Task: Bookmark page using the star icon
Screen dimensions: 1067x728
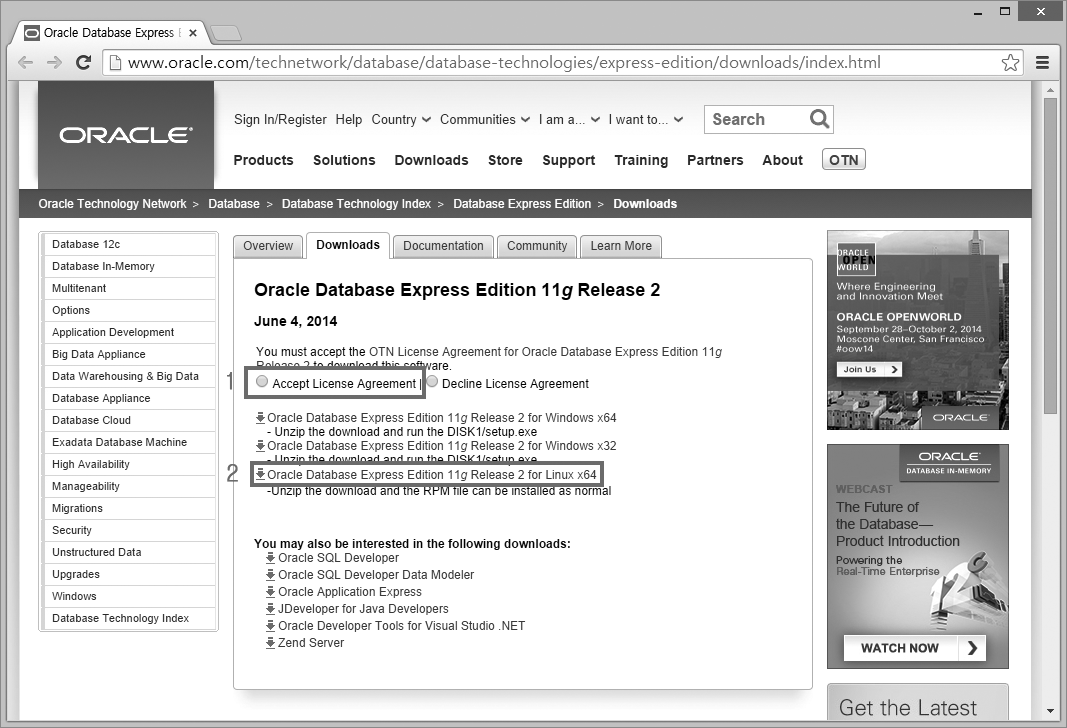Action: pos(1011,63)
